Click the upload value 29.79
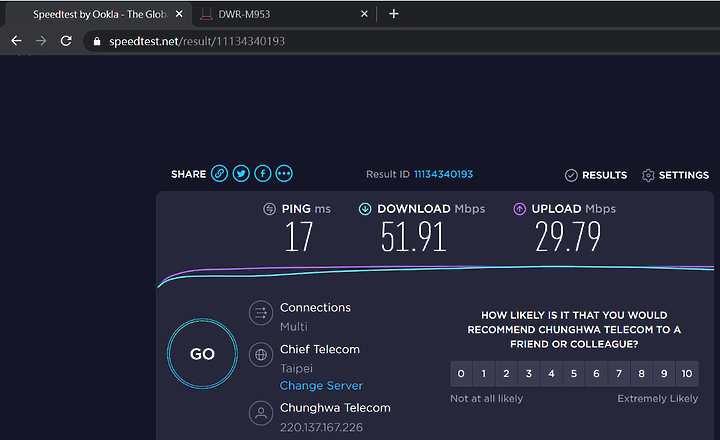Image resolution: width=720 pixels, height=440 pixels. click(568, 237)
